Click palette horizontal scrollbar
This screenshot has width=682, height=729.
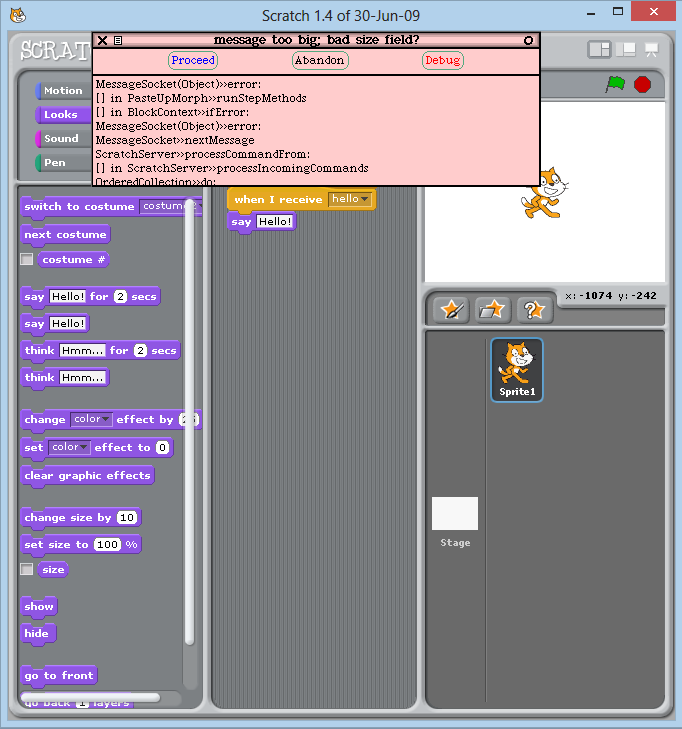coord(91,697)
